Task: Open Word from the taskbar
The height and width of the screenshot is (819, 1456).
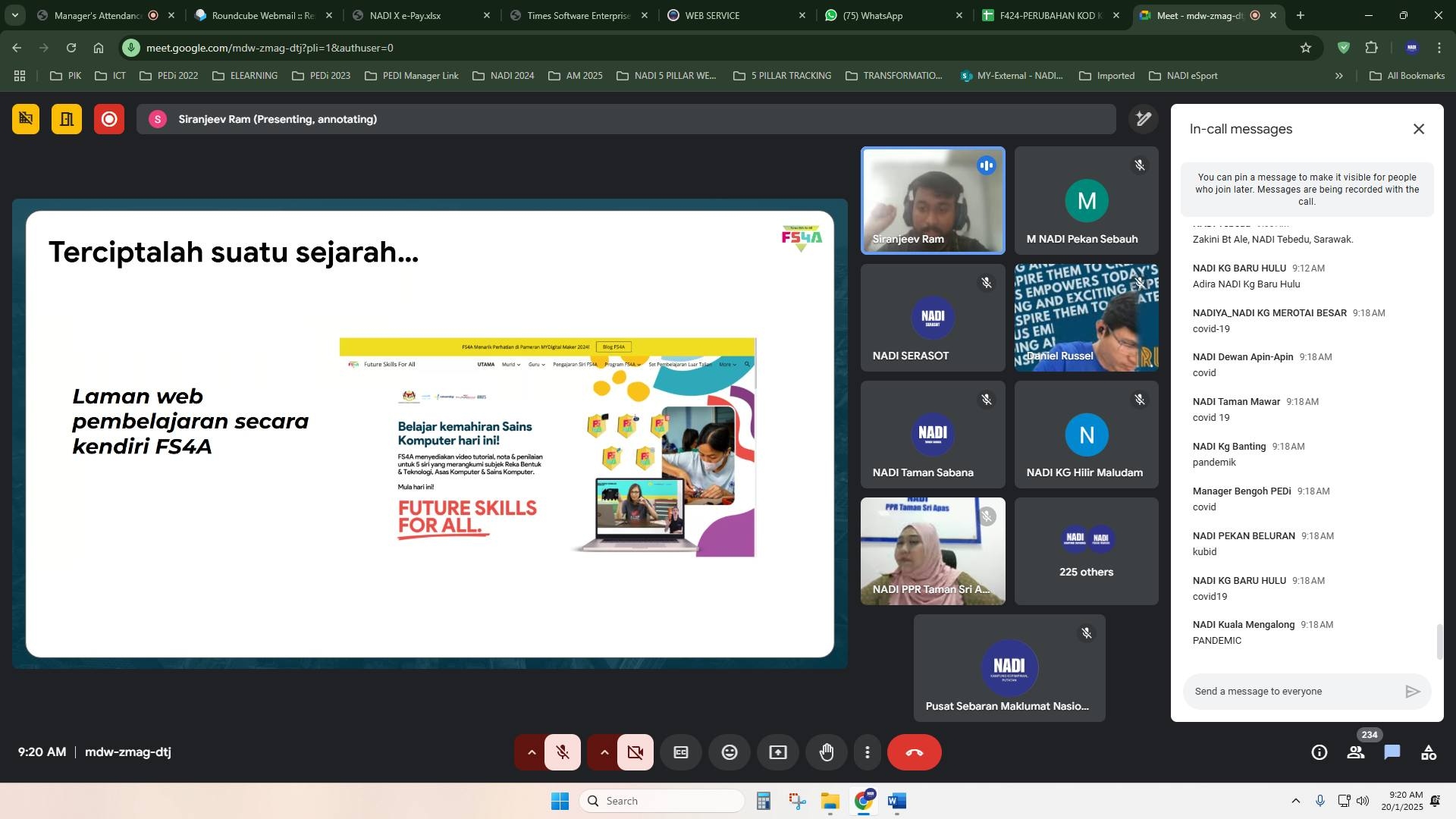Action: point(896,801)
